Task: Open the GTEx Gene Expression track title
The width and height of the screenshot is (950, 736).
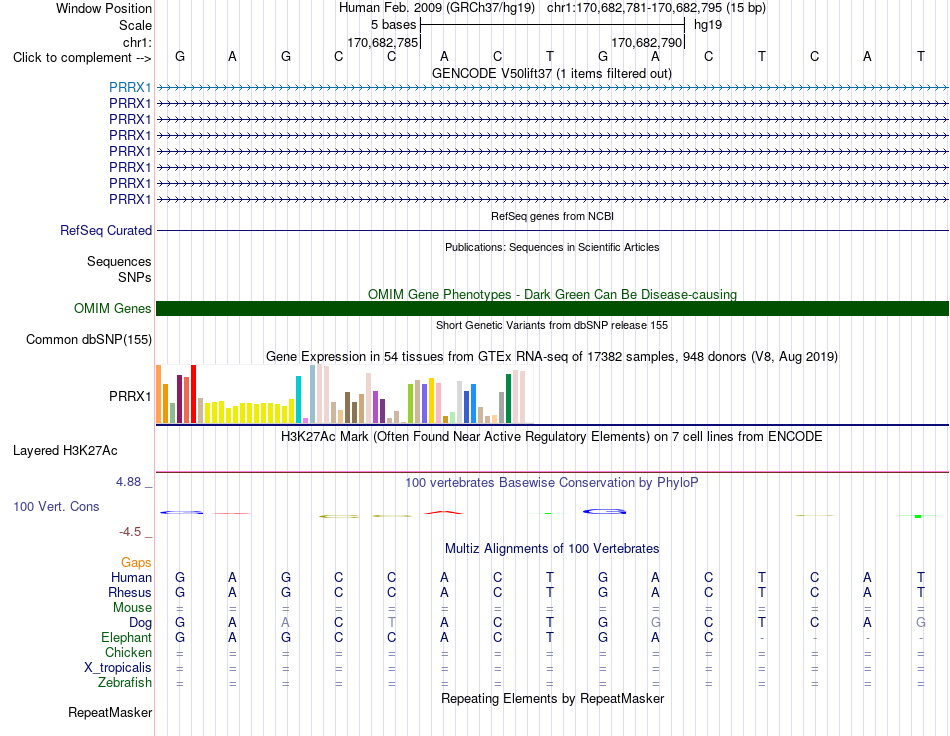Action: coord(552,356)
